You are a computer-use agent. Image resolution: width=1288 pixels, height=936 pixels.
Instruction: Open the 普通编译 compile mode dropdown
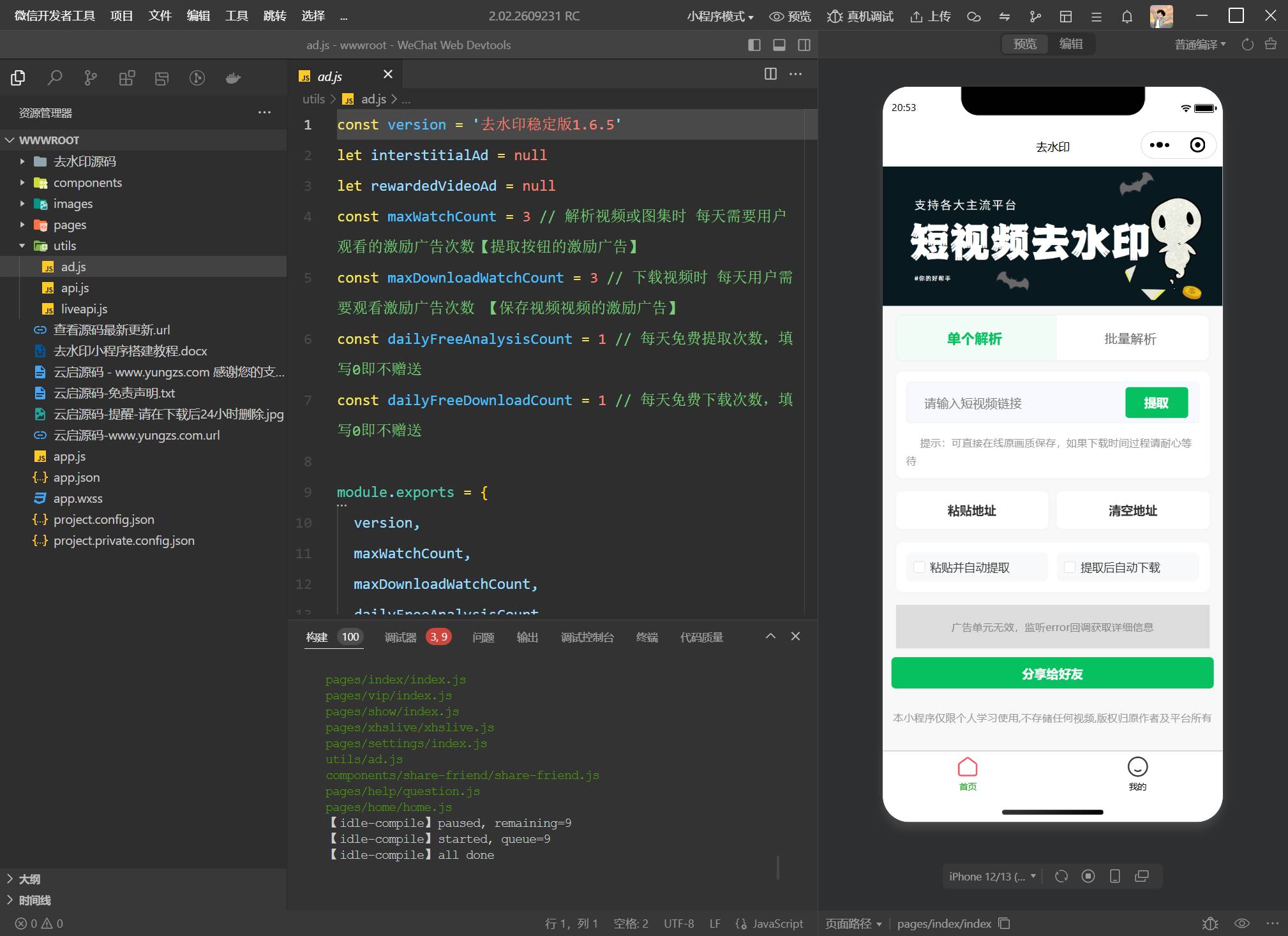click(1200, 44)
